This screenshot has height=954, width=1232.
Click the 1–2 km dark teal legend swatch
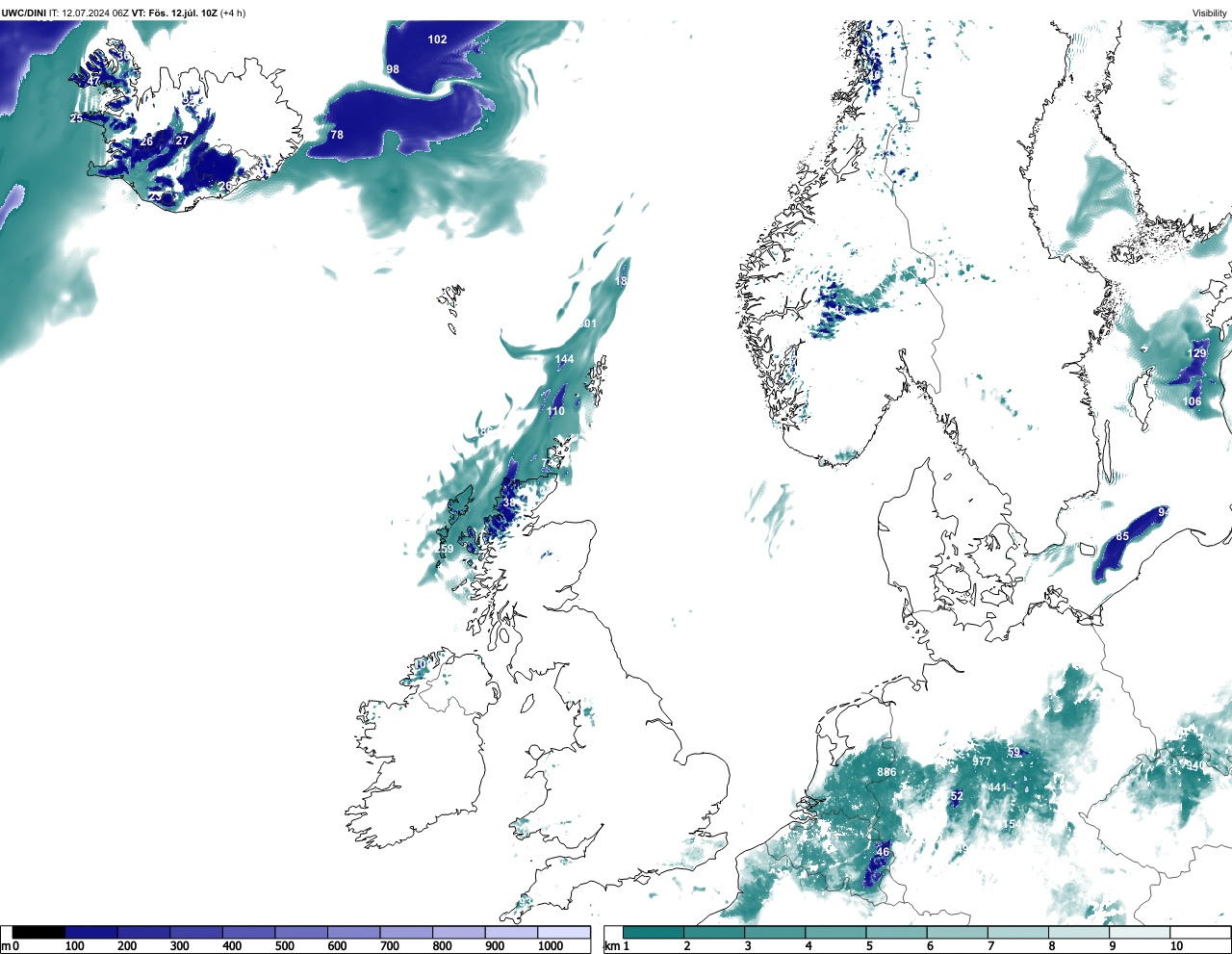tap(654, 932)
